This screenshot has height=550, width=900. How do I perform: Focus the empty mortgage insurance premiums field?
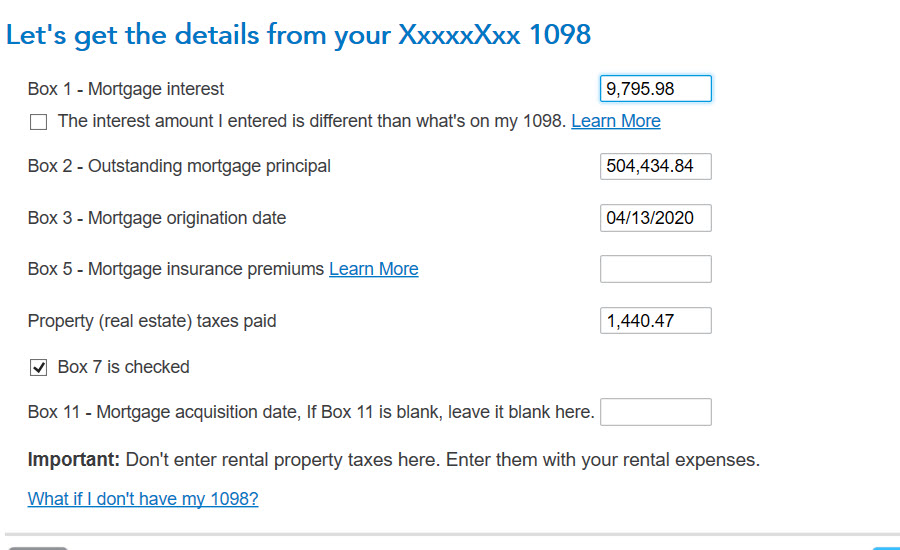[x=655, y=269]
